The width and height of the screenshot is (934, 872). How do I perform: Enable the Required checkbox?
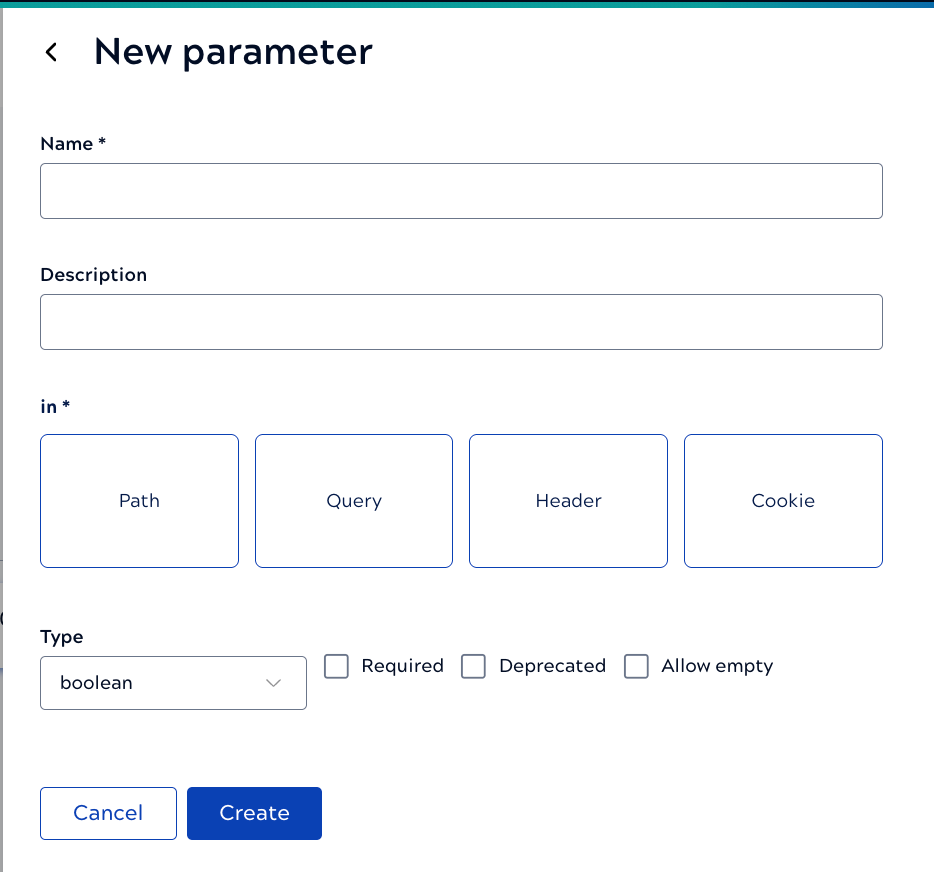coord(337,666)
